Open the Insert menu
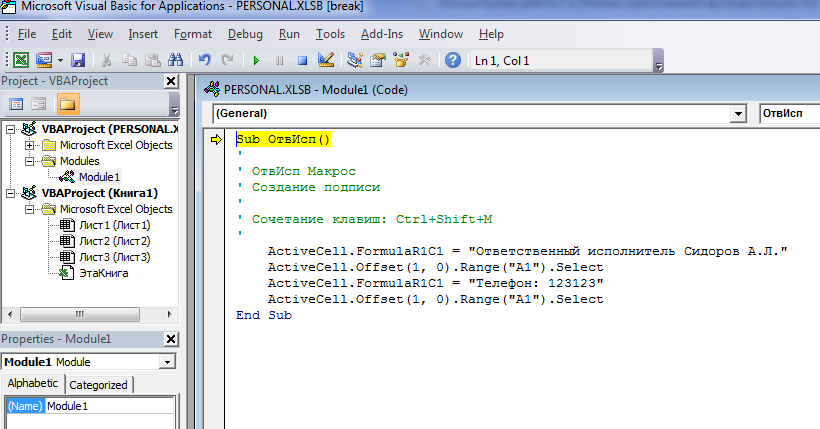Screen dimensions: 820x429 point(143,34)
